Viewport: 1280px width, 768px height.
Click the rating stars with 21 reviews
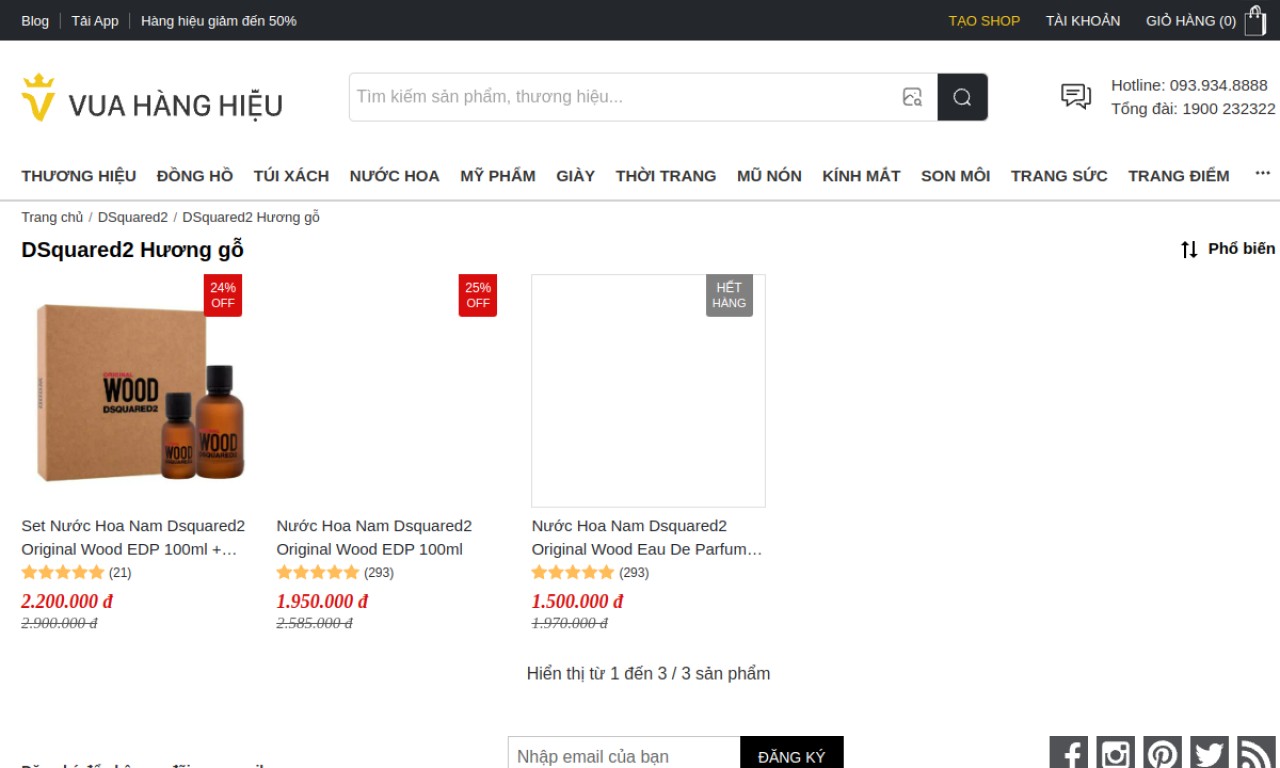[63, 573]
